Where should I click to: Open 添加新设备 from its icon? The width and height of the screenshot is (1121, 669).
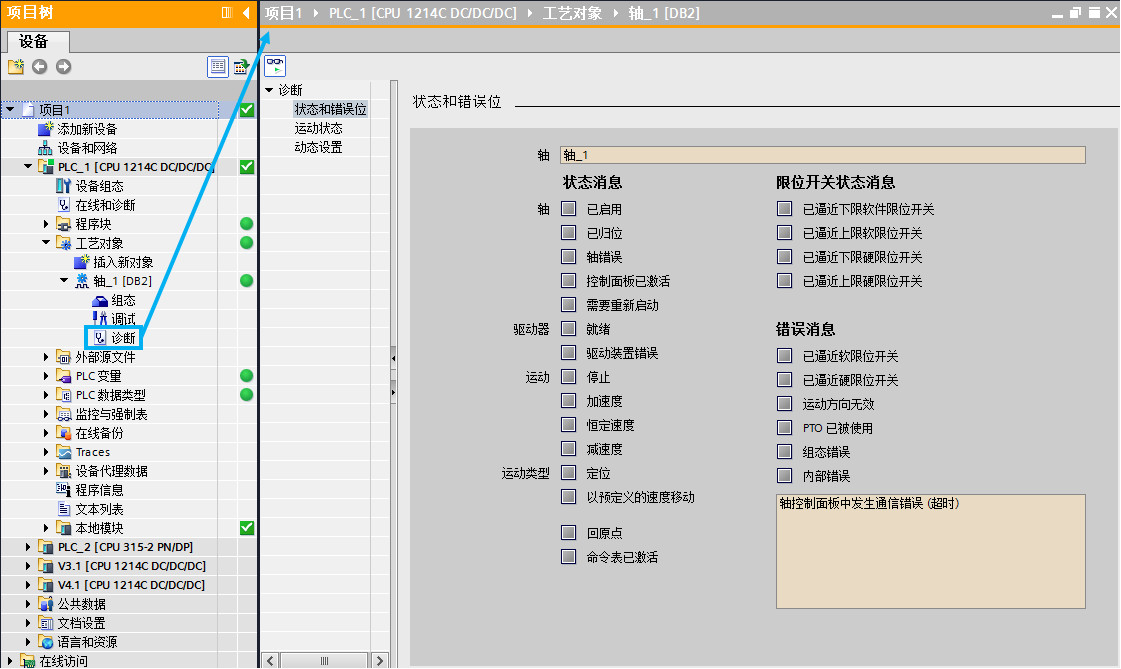(x=45, y=129)
